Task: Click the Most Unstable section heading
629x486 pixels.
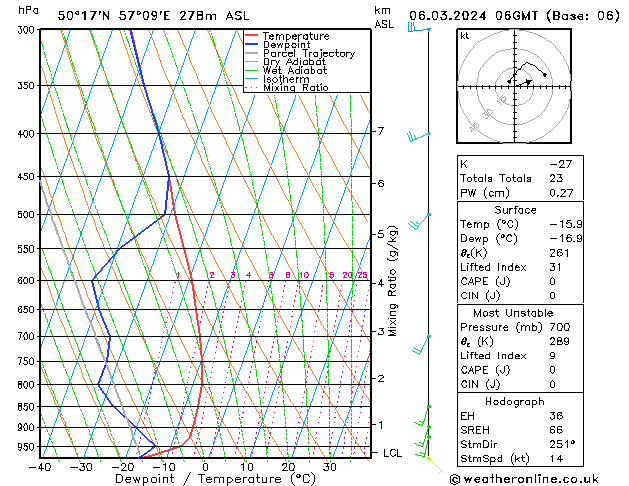Action: point(513,313)
